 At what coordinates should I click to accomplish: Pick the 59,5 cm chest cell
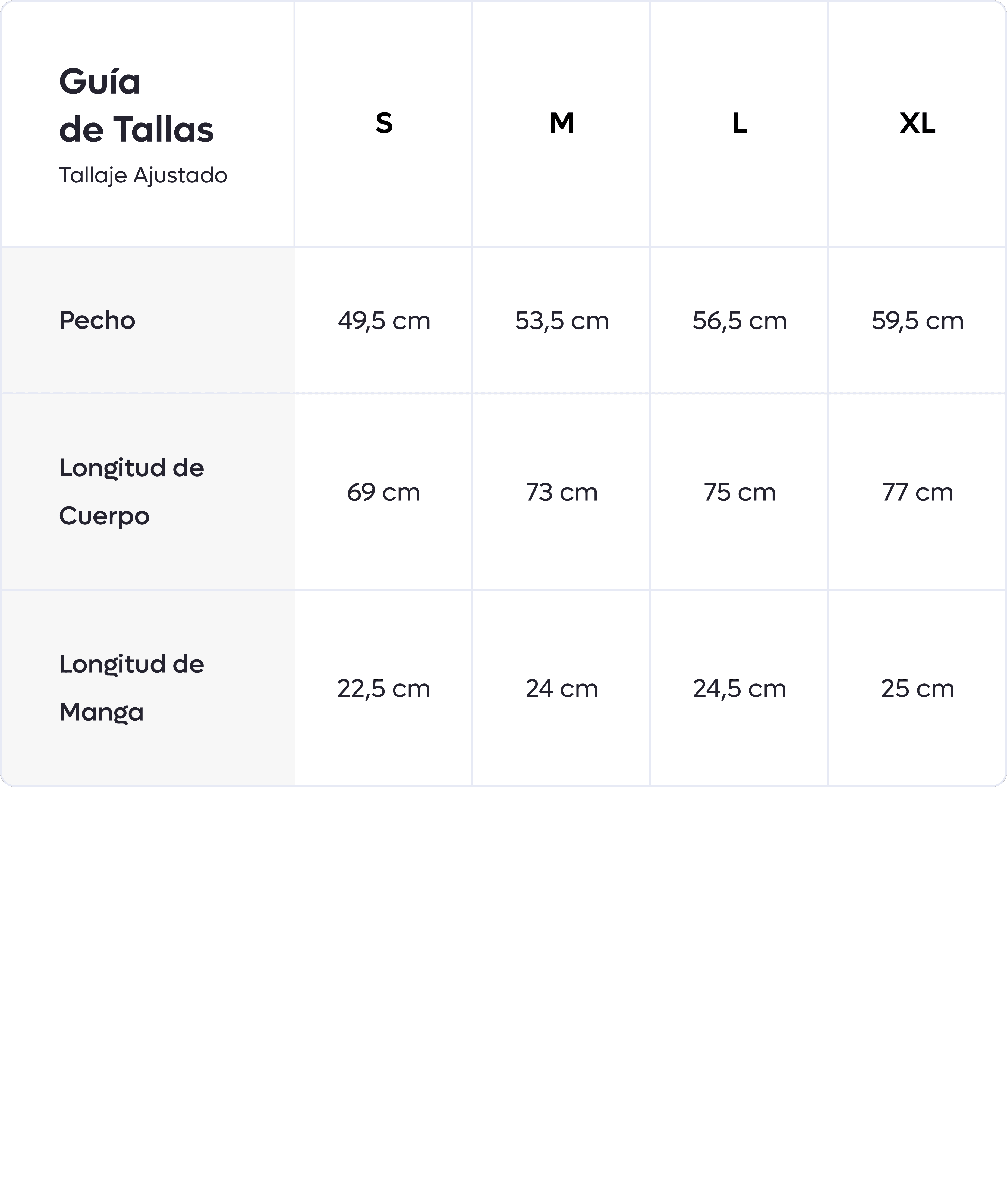click(x=917, y=321)
